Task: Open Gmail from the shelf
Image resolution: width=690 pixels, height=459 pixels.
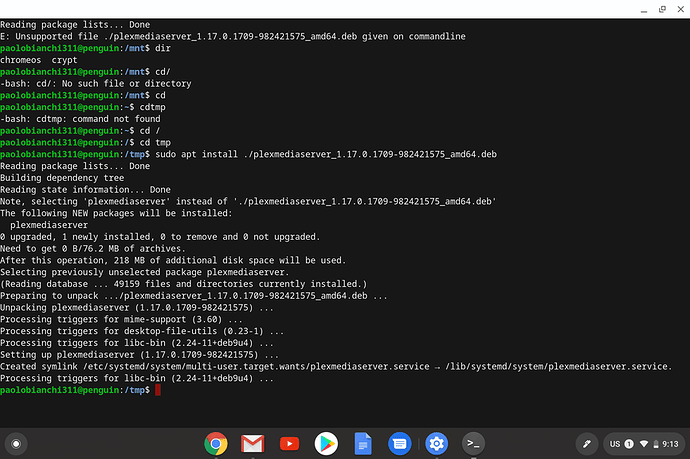Action: (x=253, y=444)
